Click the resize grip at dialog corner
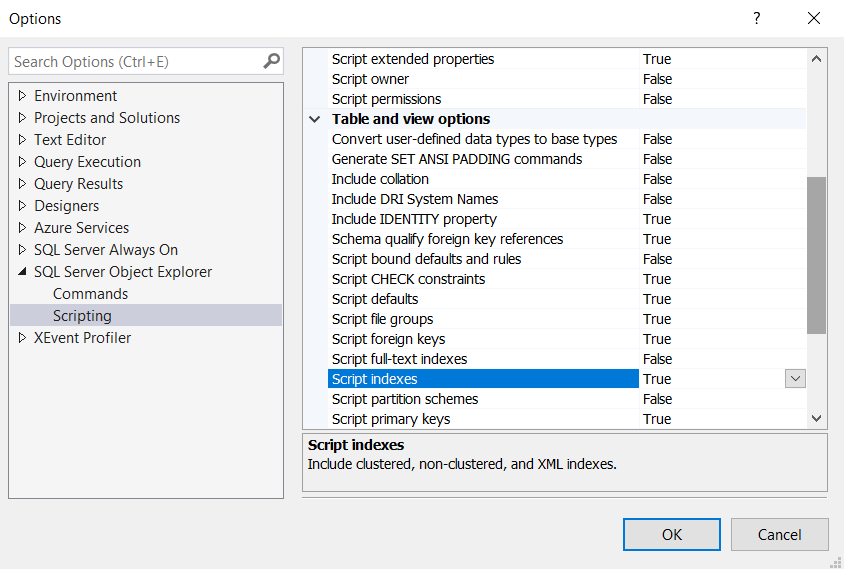The width and height of the screenshot is (844, 569). [x=837, y=563]
